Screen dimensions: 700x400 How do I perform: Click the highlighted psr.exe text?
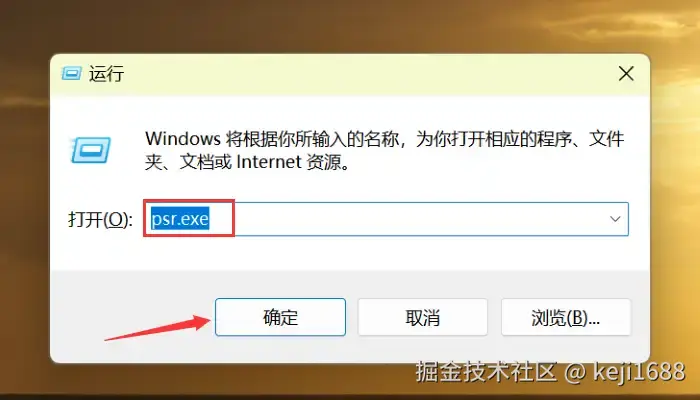point(180,219)
